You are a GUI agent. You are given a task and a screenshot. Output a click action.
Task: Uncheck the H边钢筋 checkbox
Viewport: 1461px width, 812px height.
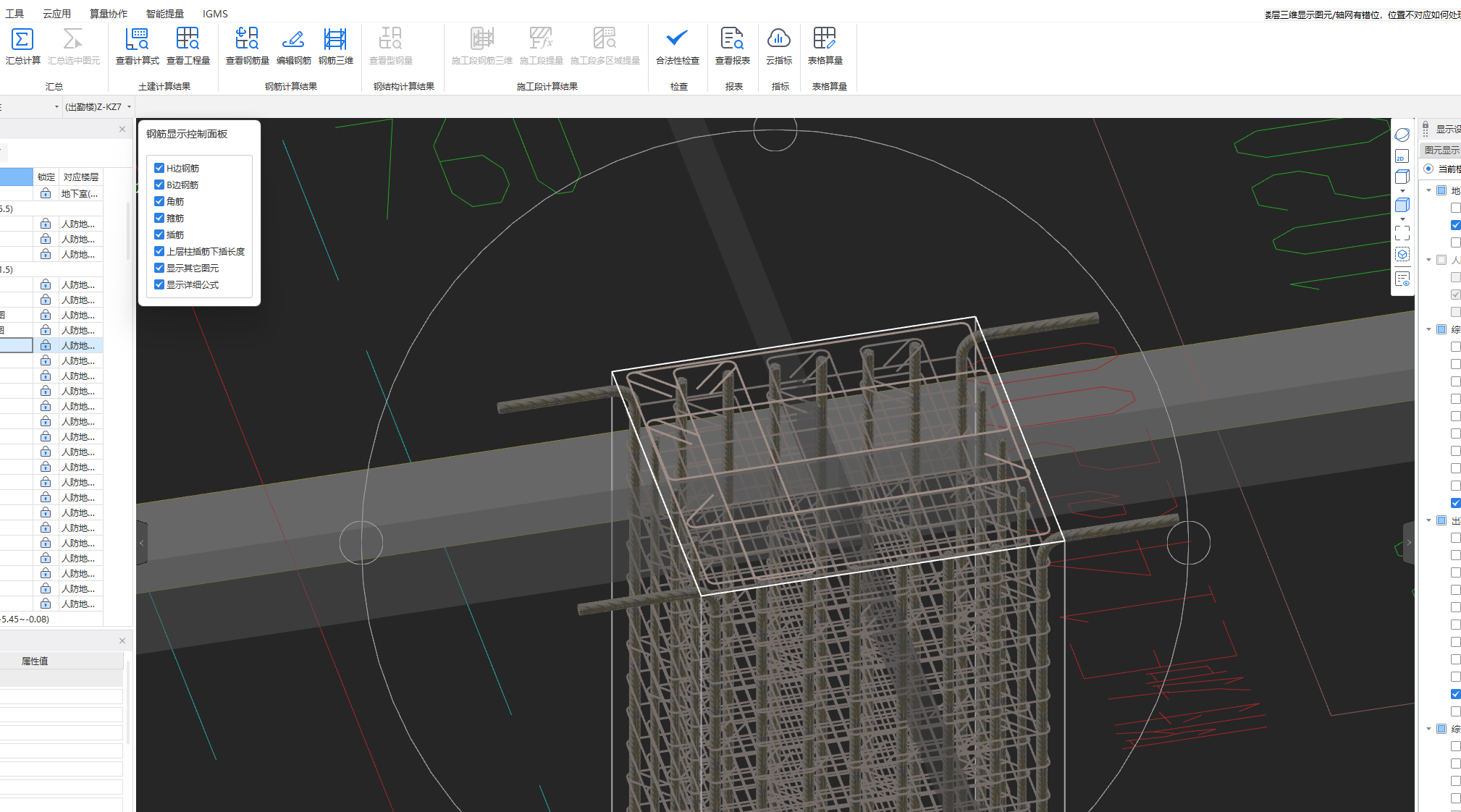click(159, 168)
